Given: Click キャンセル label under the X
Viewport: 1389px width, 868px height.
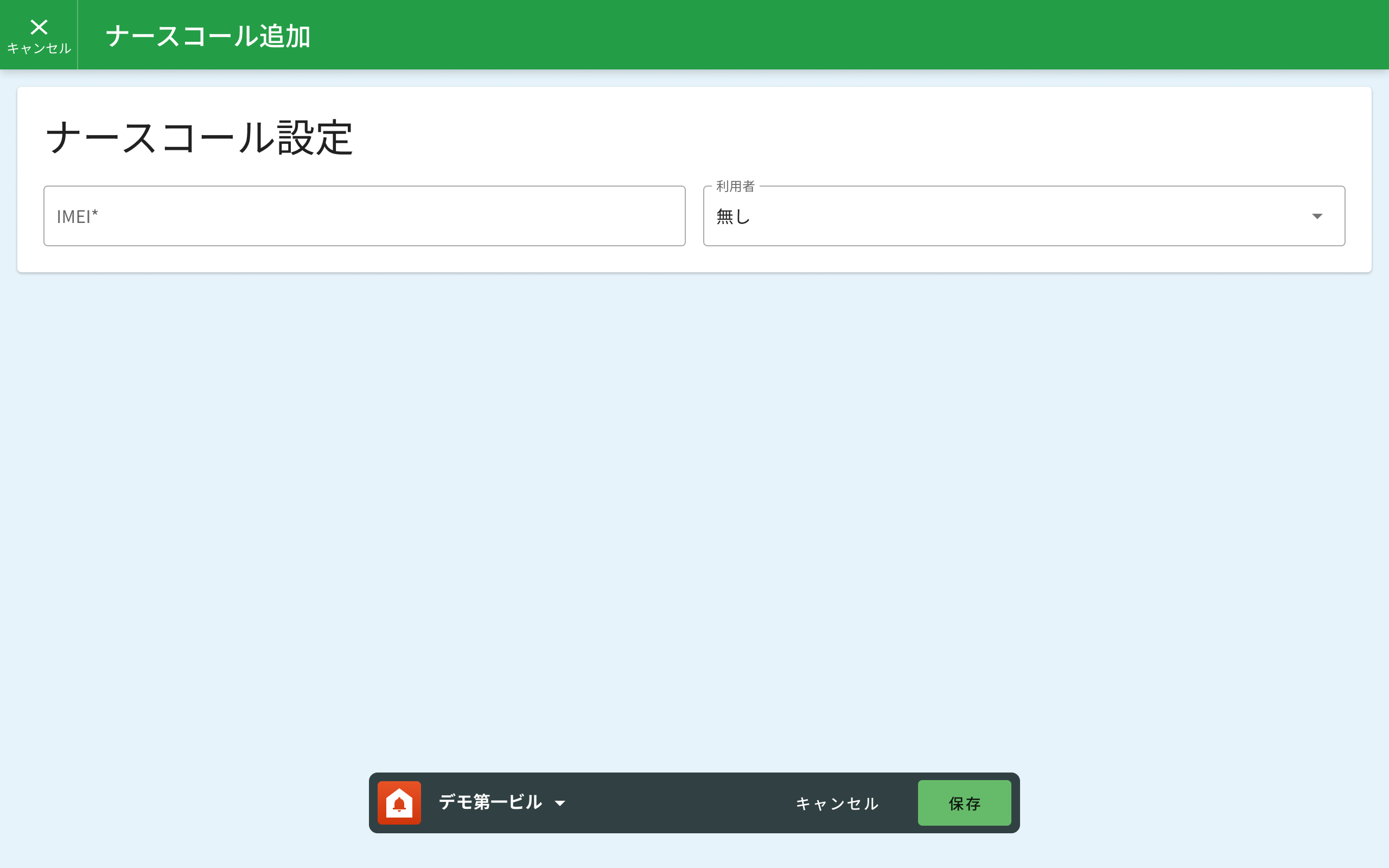Looking at the screenshot, I should [x=39, y=49].
